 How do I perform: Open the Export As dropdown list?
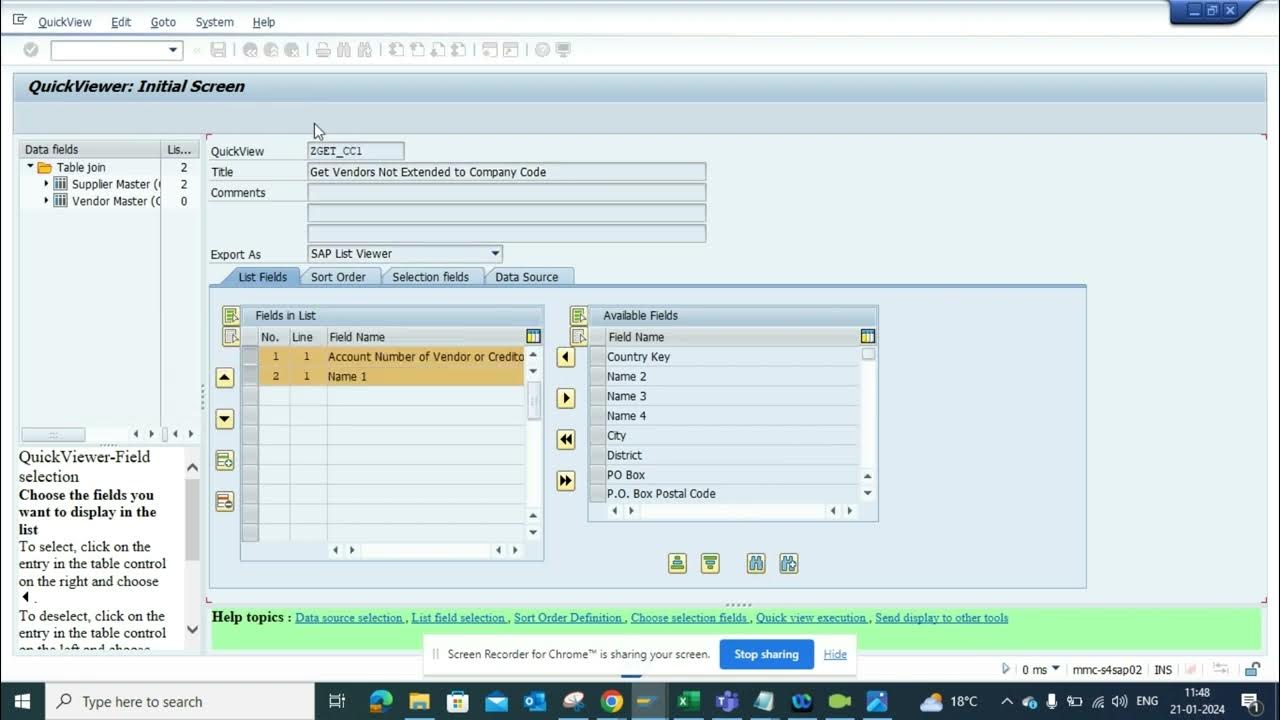tap(495, 254)
